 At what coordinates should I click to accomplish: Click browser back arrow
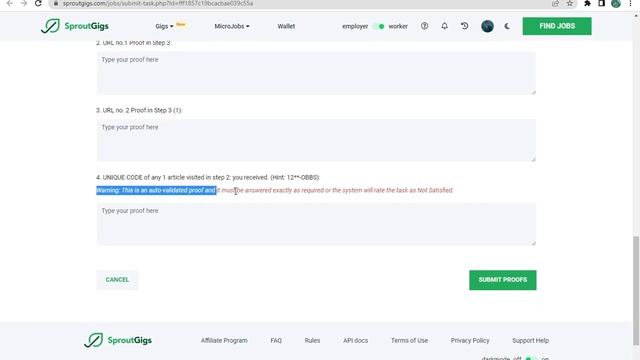click(9, 3)
